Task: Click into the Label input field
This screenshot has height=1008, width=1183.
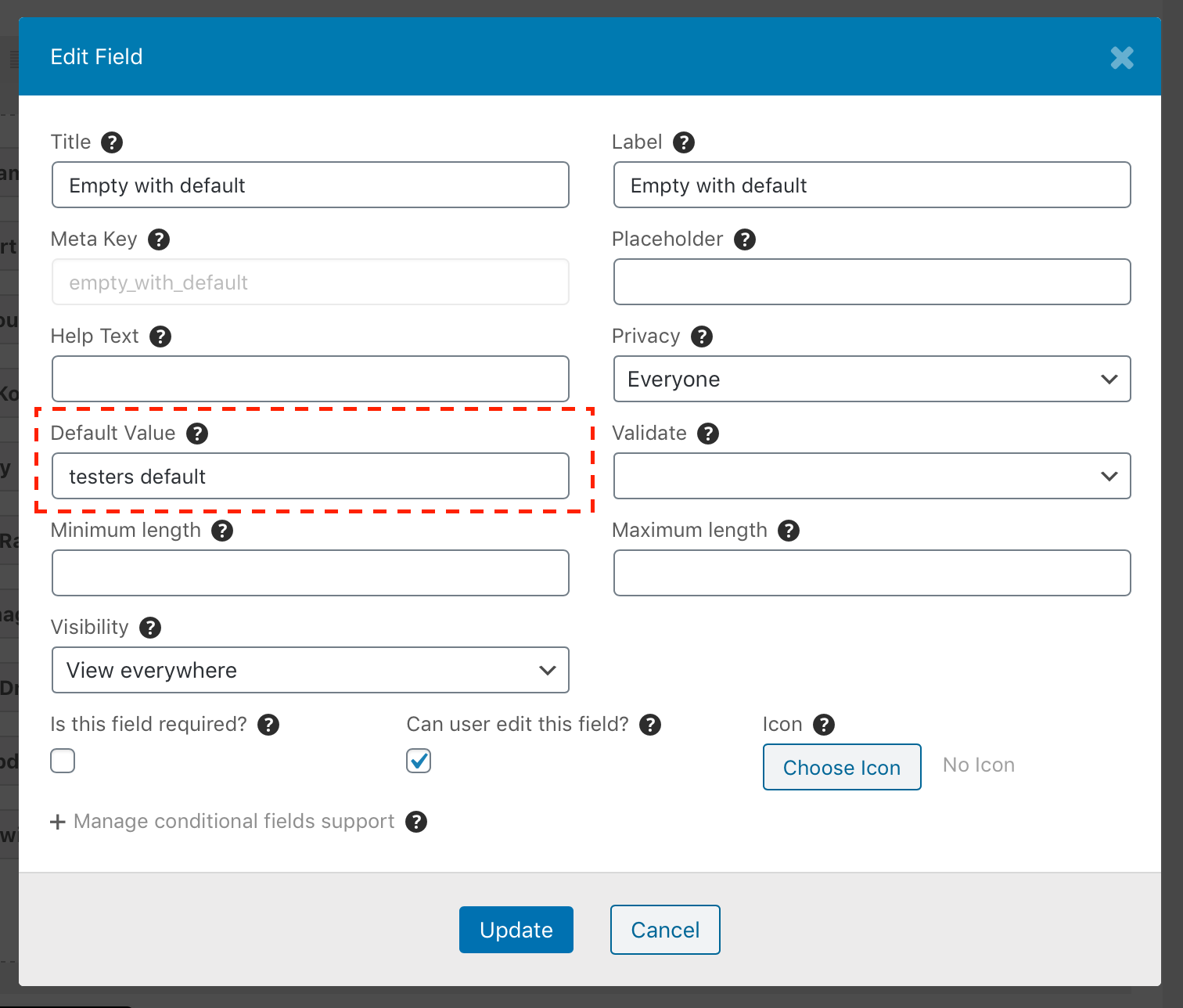Action: coord(872,185)
